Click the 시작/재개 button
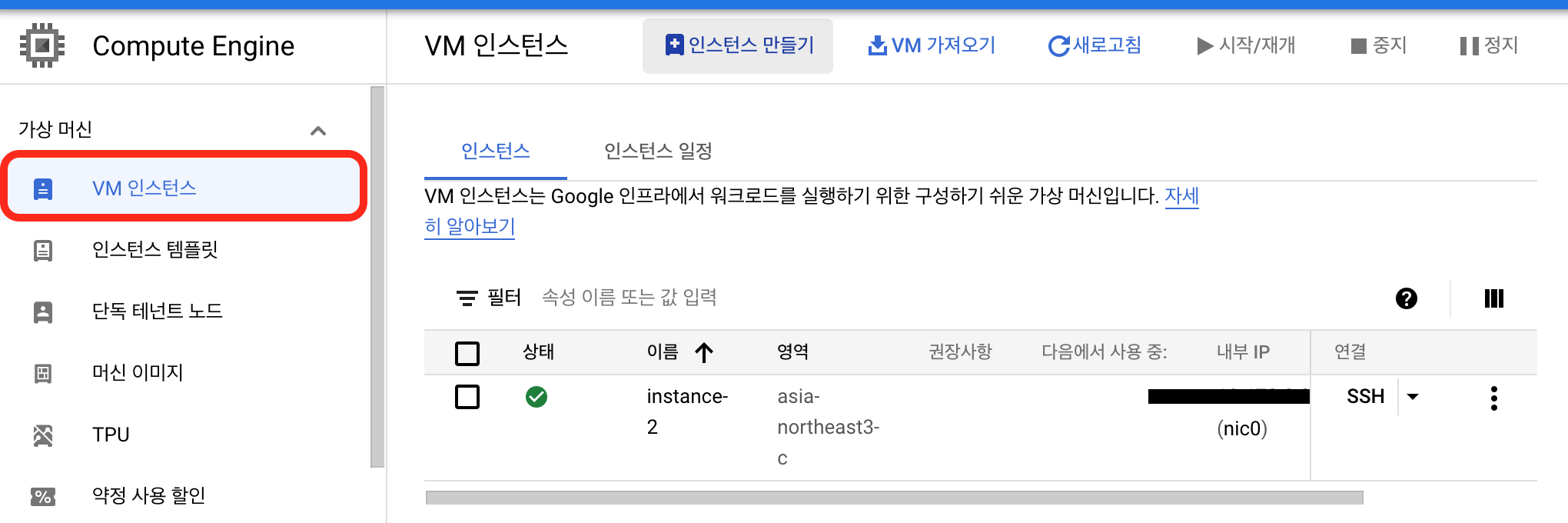Viewport: 1568px width, 523px height. [x=1246, y=46]
